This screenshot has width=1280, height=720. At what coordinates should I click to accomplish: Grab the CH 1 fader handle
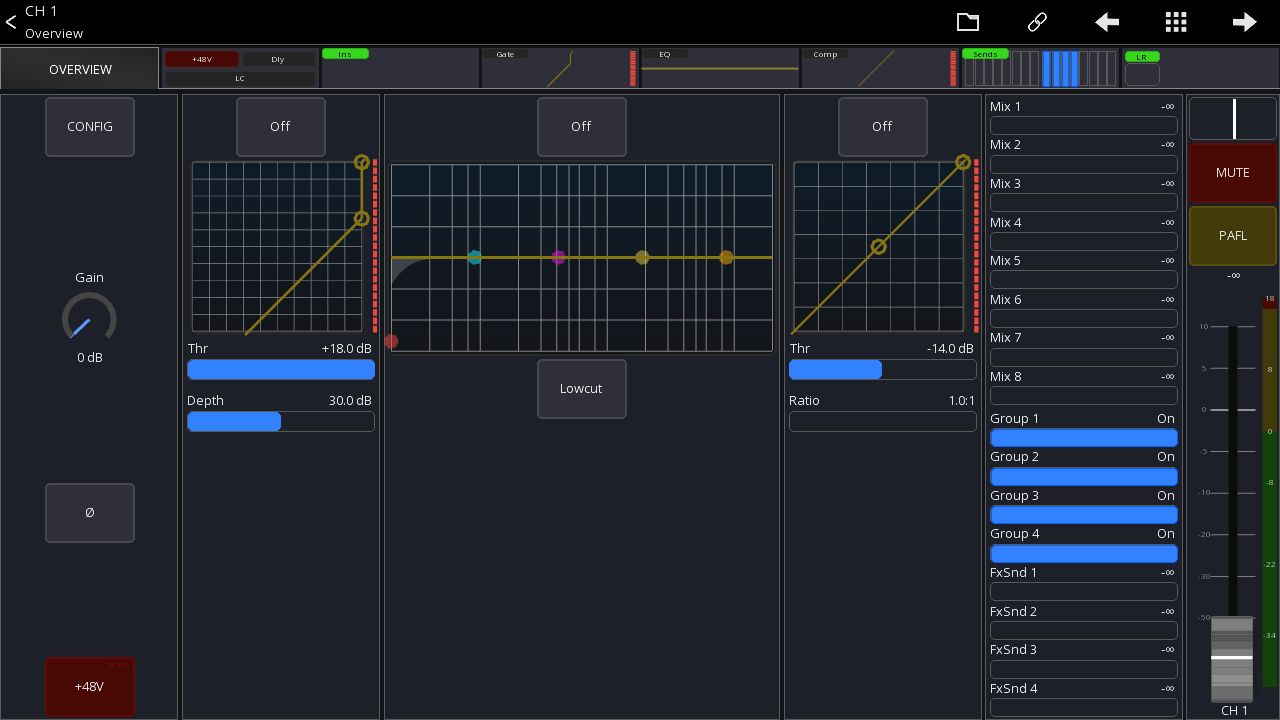click(1232, 659)
